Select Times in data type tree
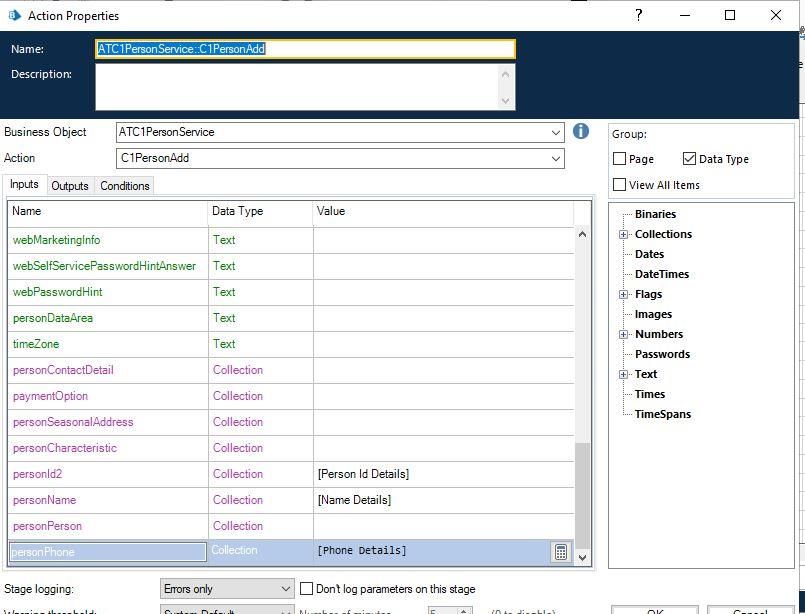805x614 pixels. tap(650, 394)
